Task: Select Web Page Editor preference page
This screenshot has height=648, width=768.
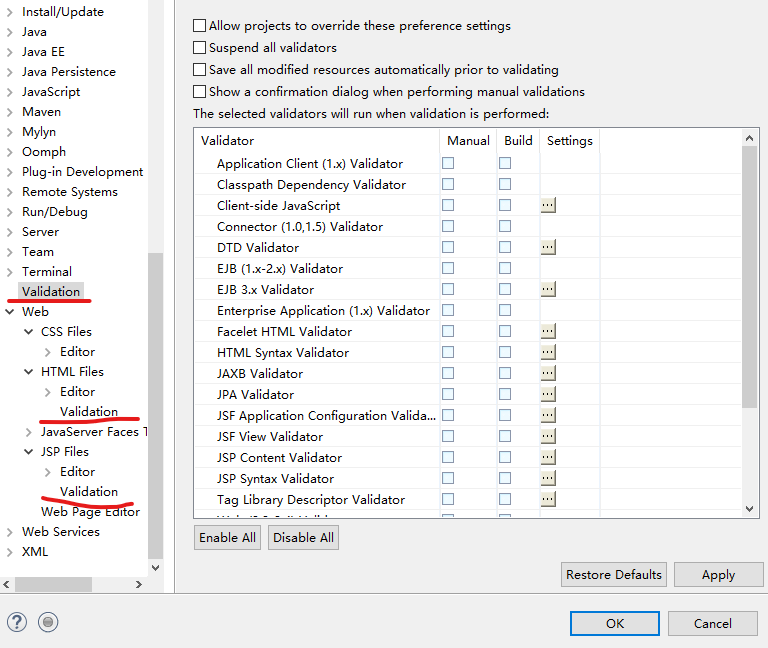Action: coord(90,512)
